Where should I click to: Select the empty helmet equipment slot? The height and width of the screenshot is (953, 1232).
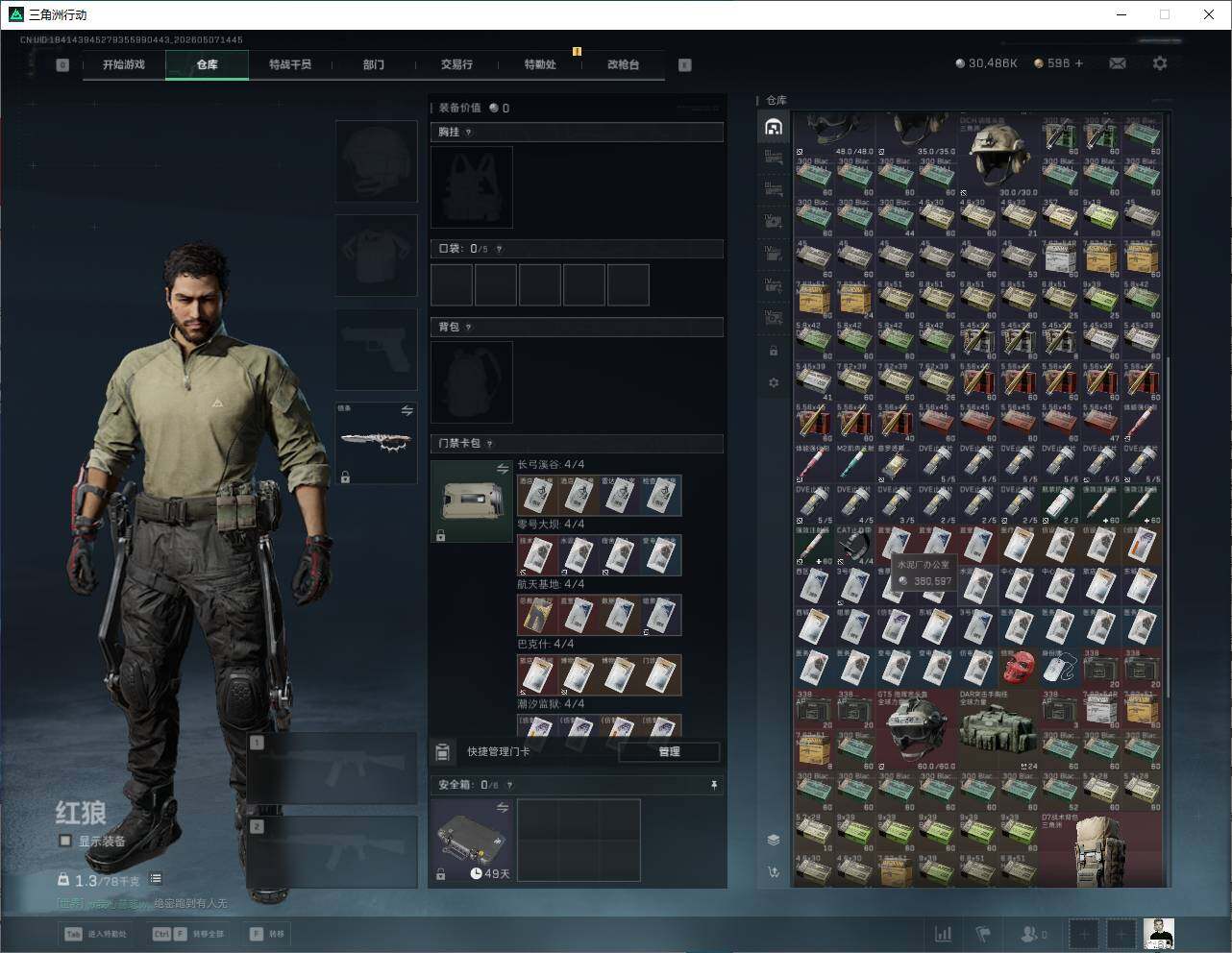pos(377,161)
